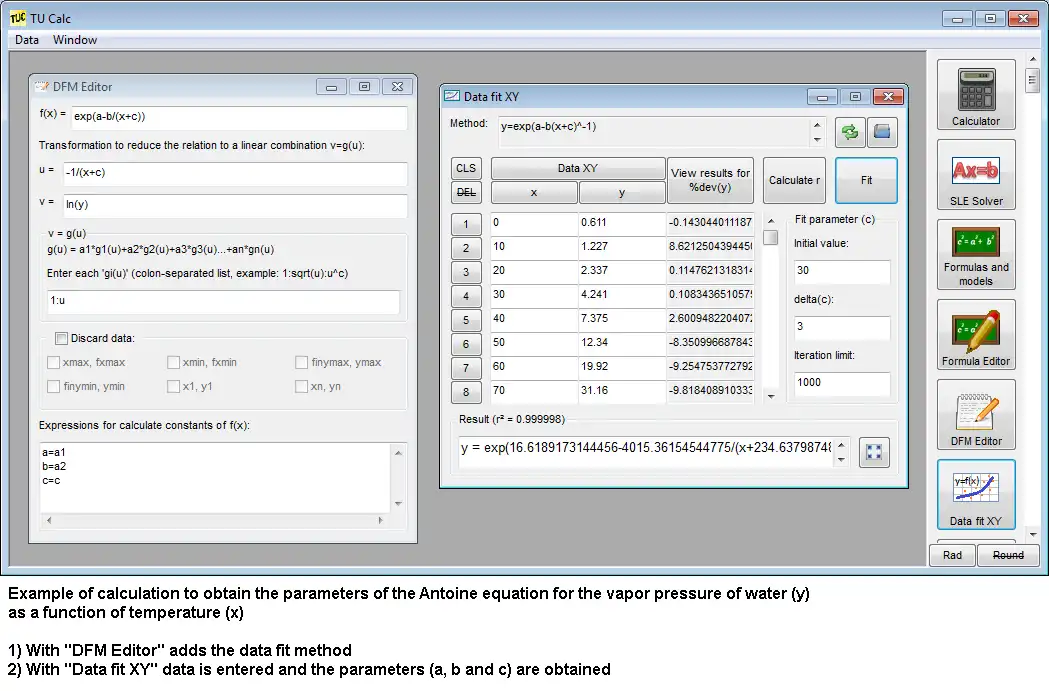Click the delta(c) field

tap(842, 326)
